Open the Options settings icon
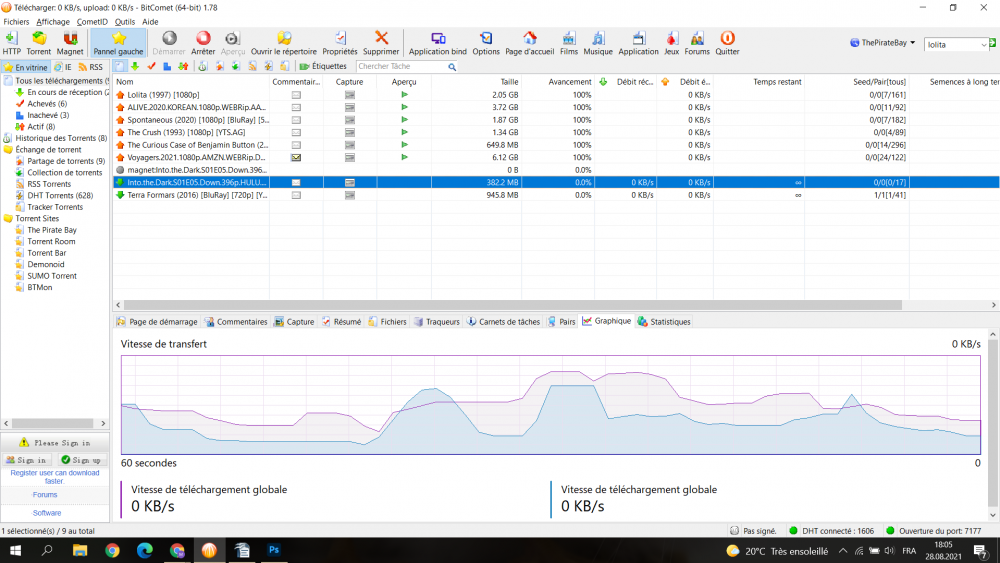1000x563 pixels. click(x=485, y=43)
